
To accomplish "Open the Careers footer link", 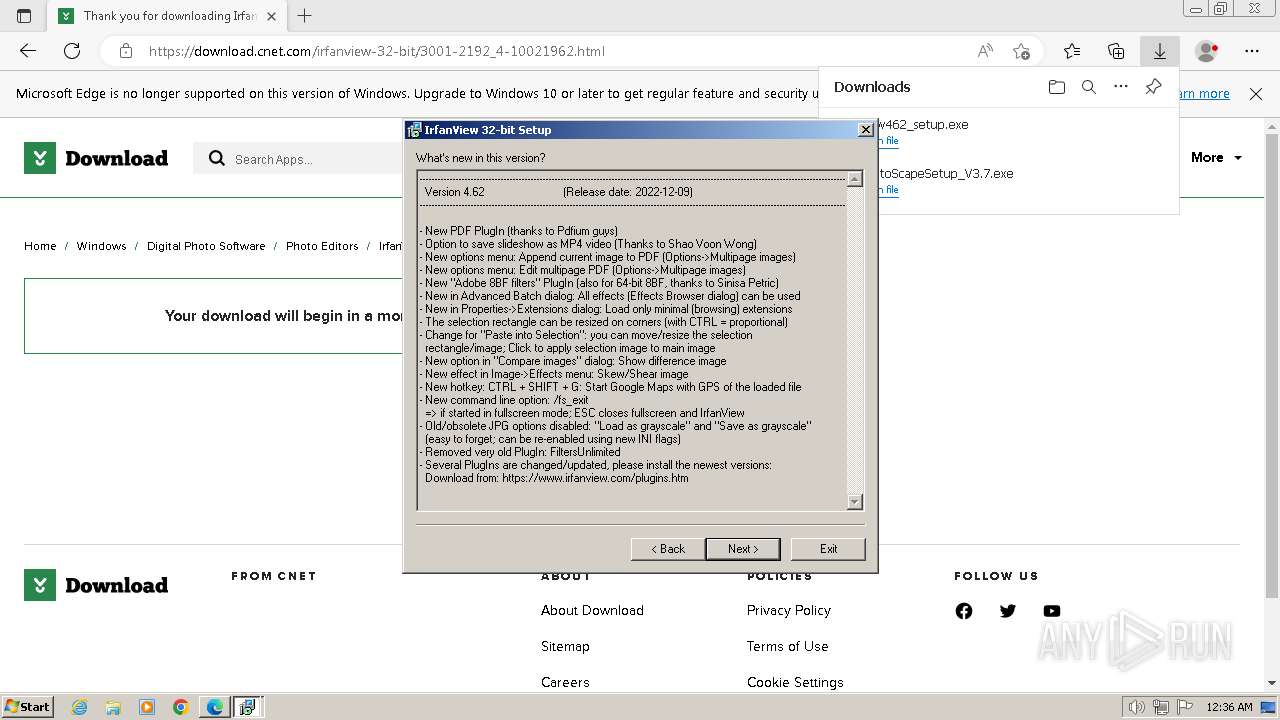I will 565,683.
